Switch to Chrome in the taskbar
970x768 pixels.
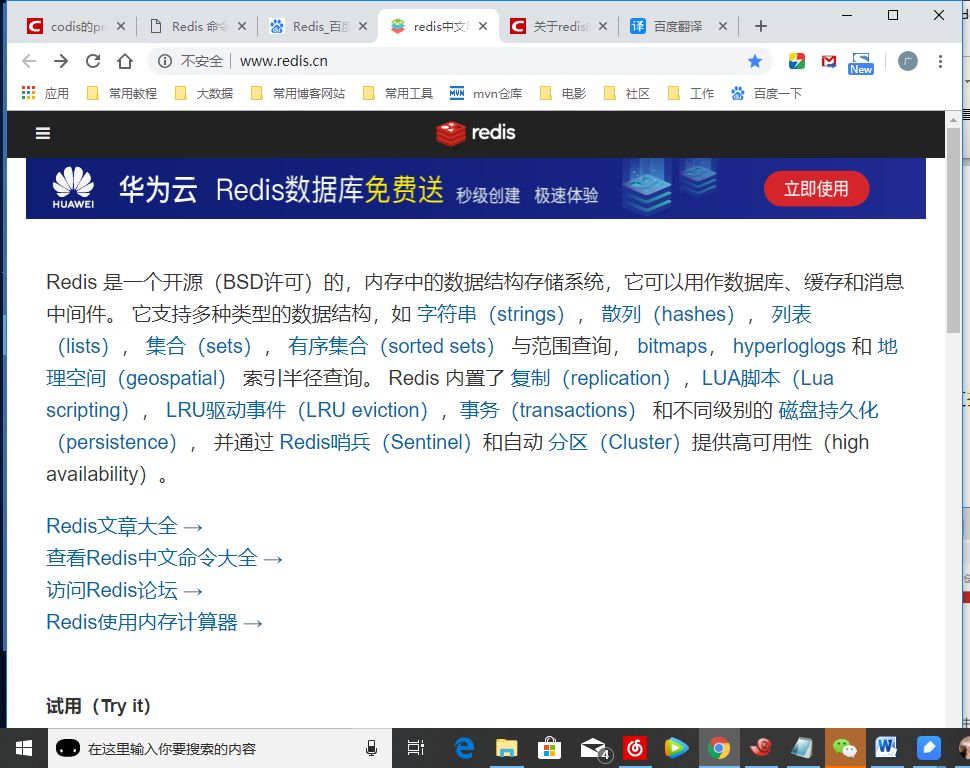(x=718, y=748)
